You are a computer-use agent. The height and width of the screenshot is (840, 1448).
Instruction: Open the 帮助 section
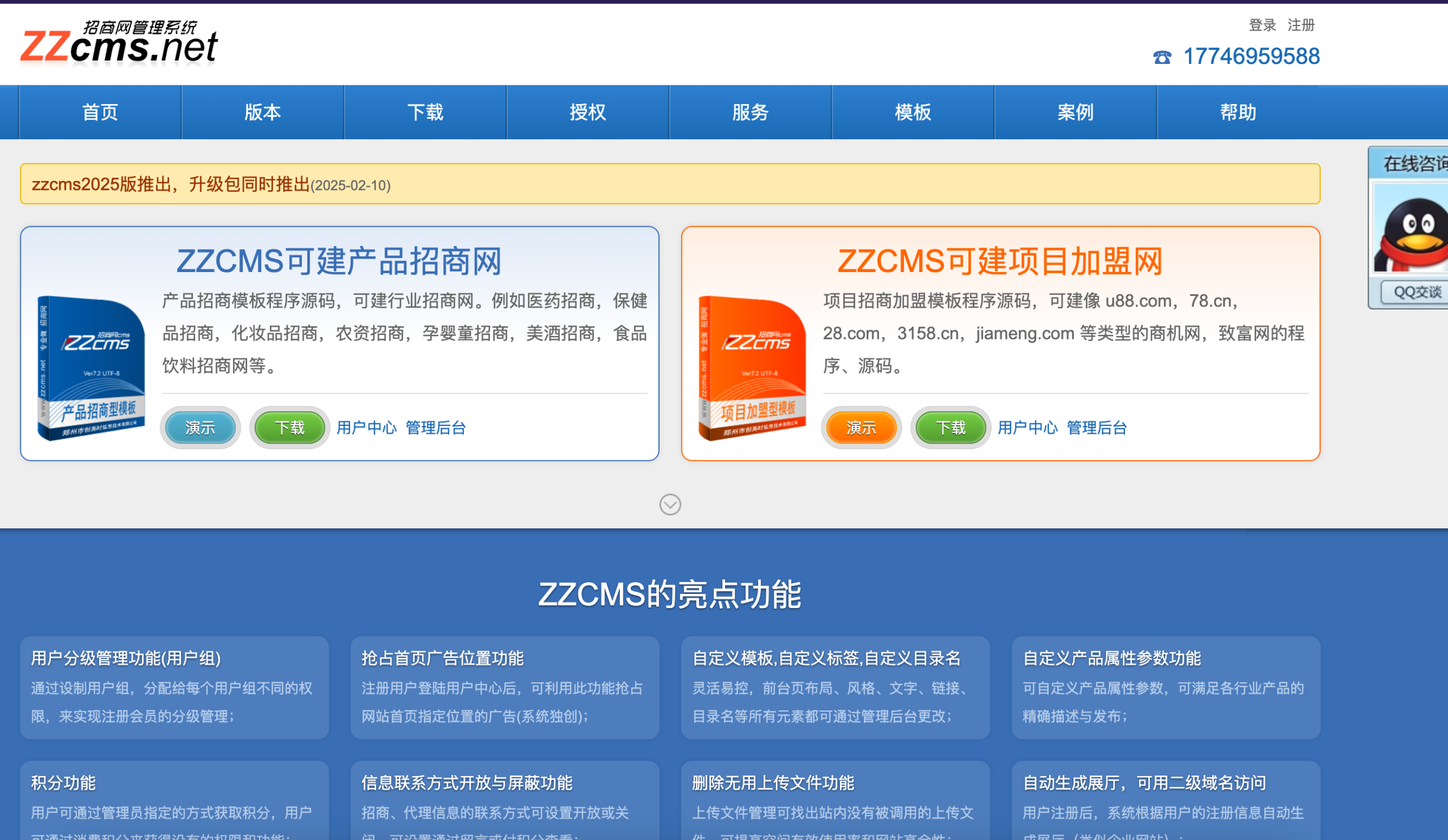pyautogui.click(x=1239, y=112)
